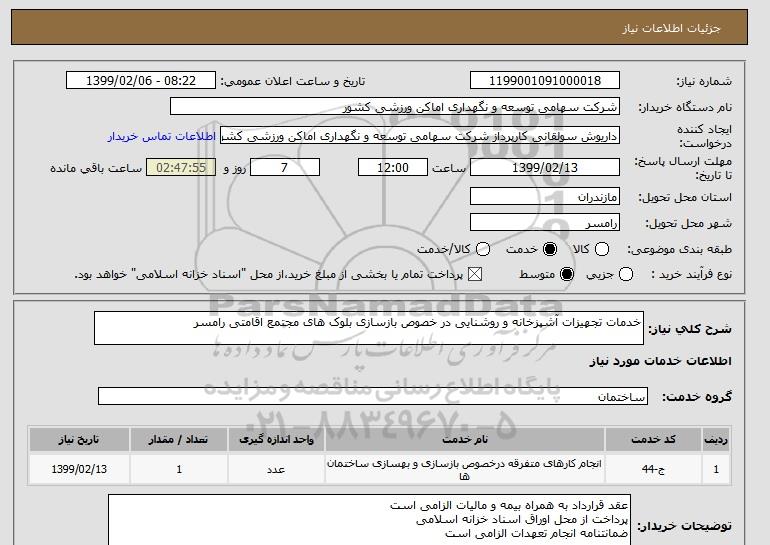Select the کالا radio button

(x=602, y=249)
